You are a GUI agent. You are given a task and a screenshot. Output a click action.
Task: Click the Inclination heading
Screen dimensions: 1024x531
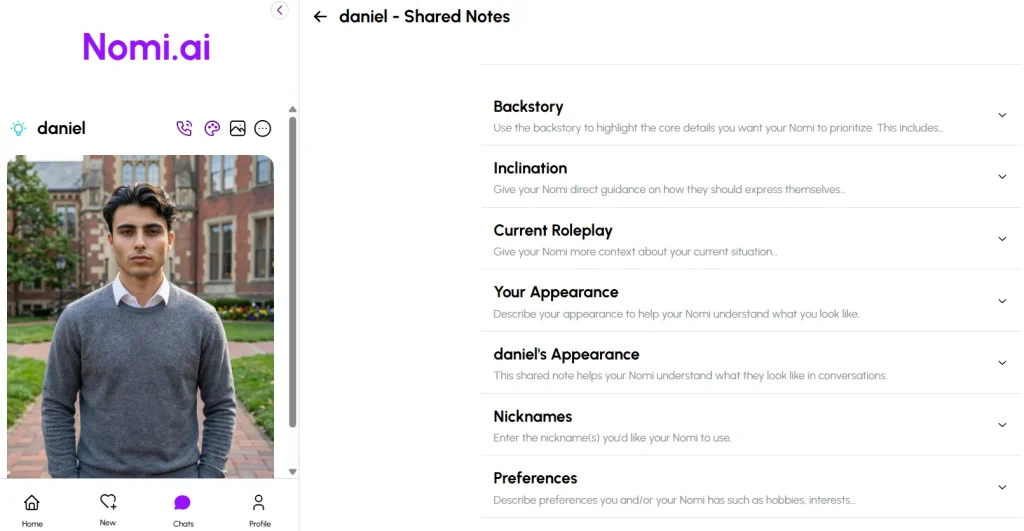530,169
